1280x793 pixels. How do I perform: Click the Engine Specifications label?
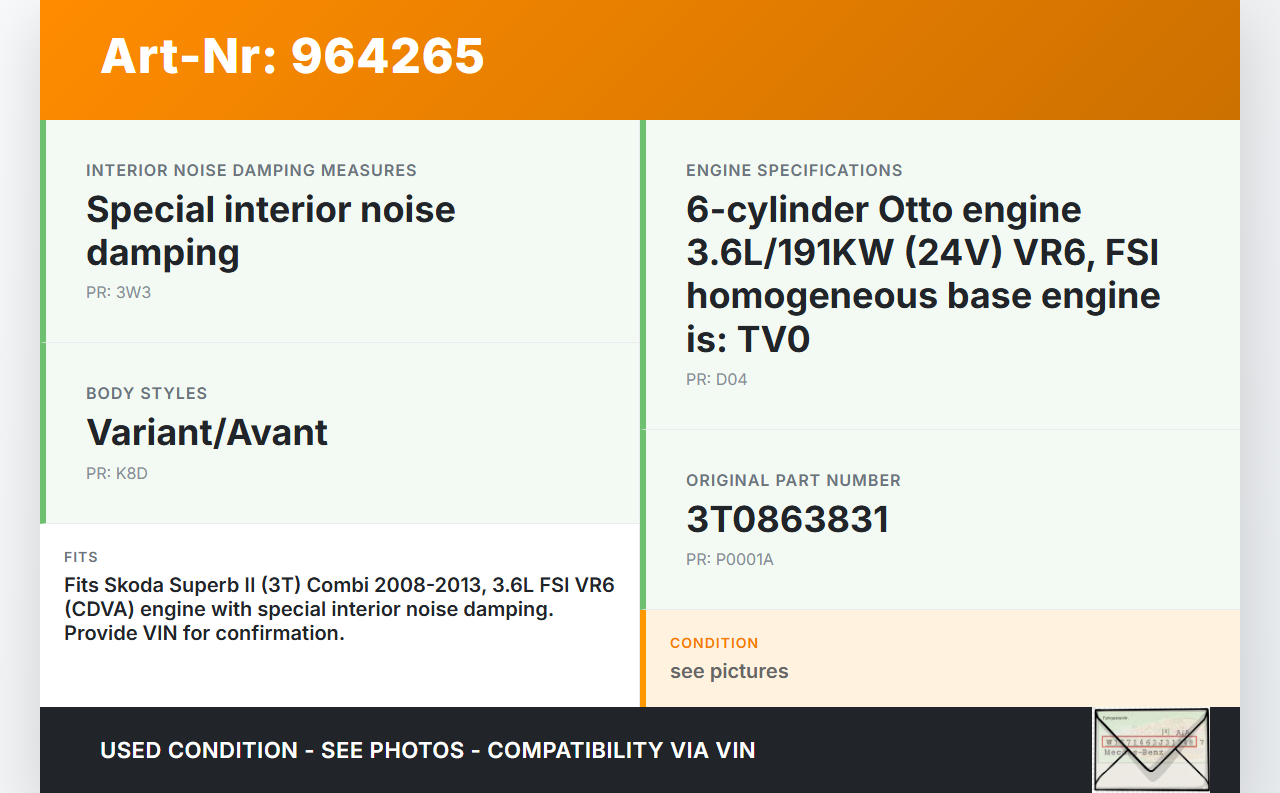coord(794,171)
